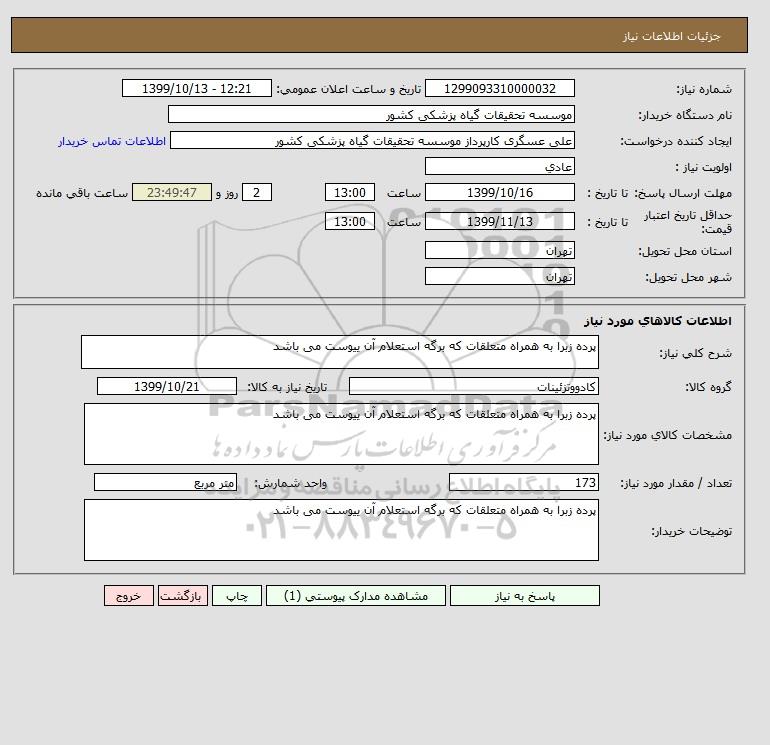Open مشاهده مدارک پیوستی (1) attachments

(356, 596)
